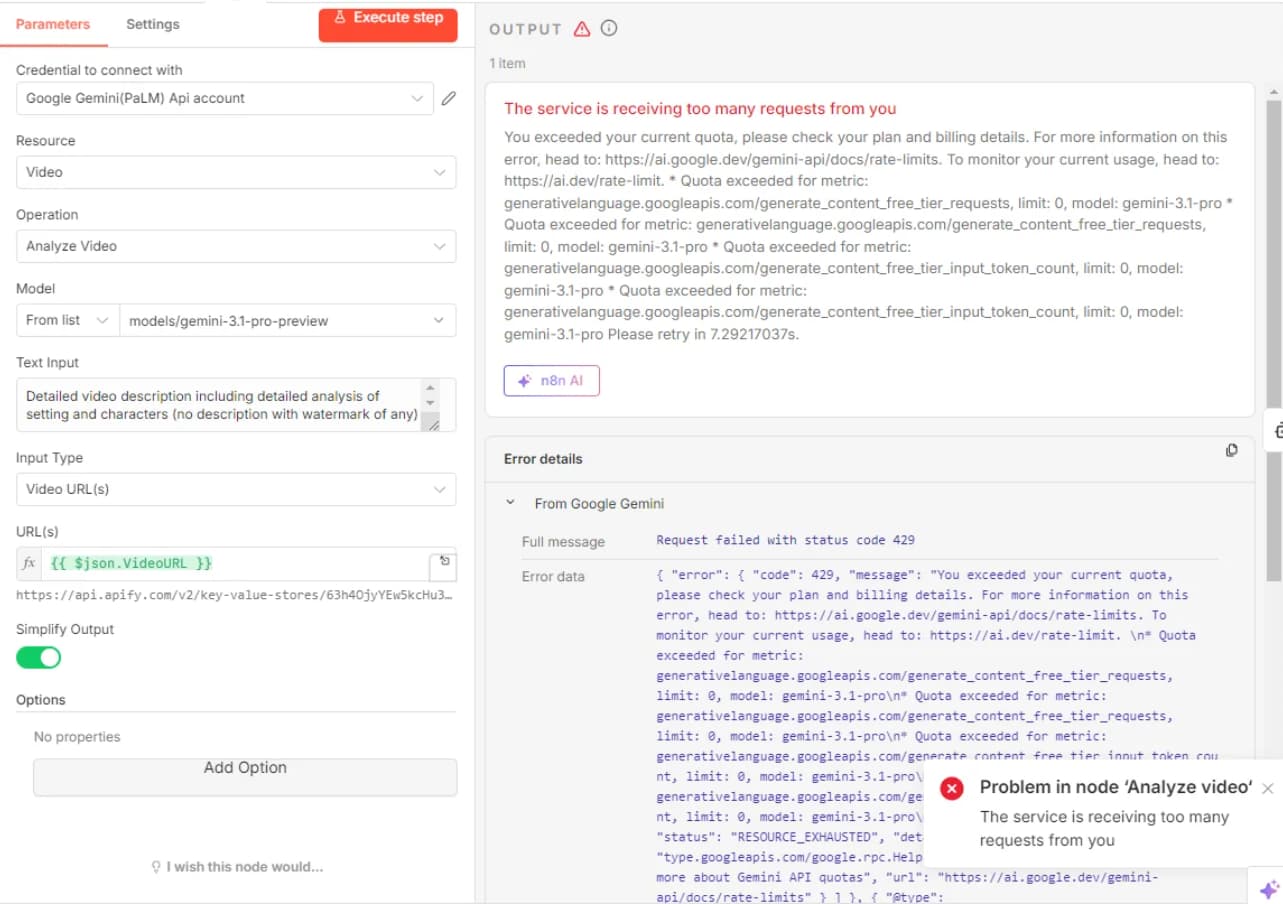Switch to the Settings tab

point(153,24)
